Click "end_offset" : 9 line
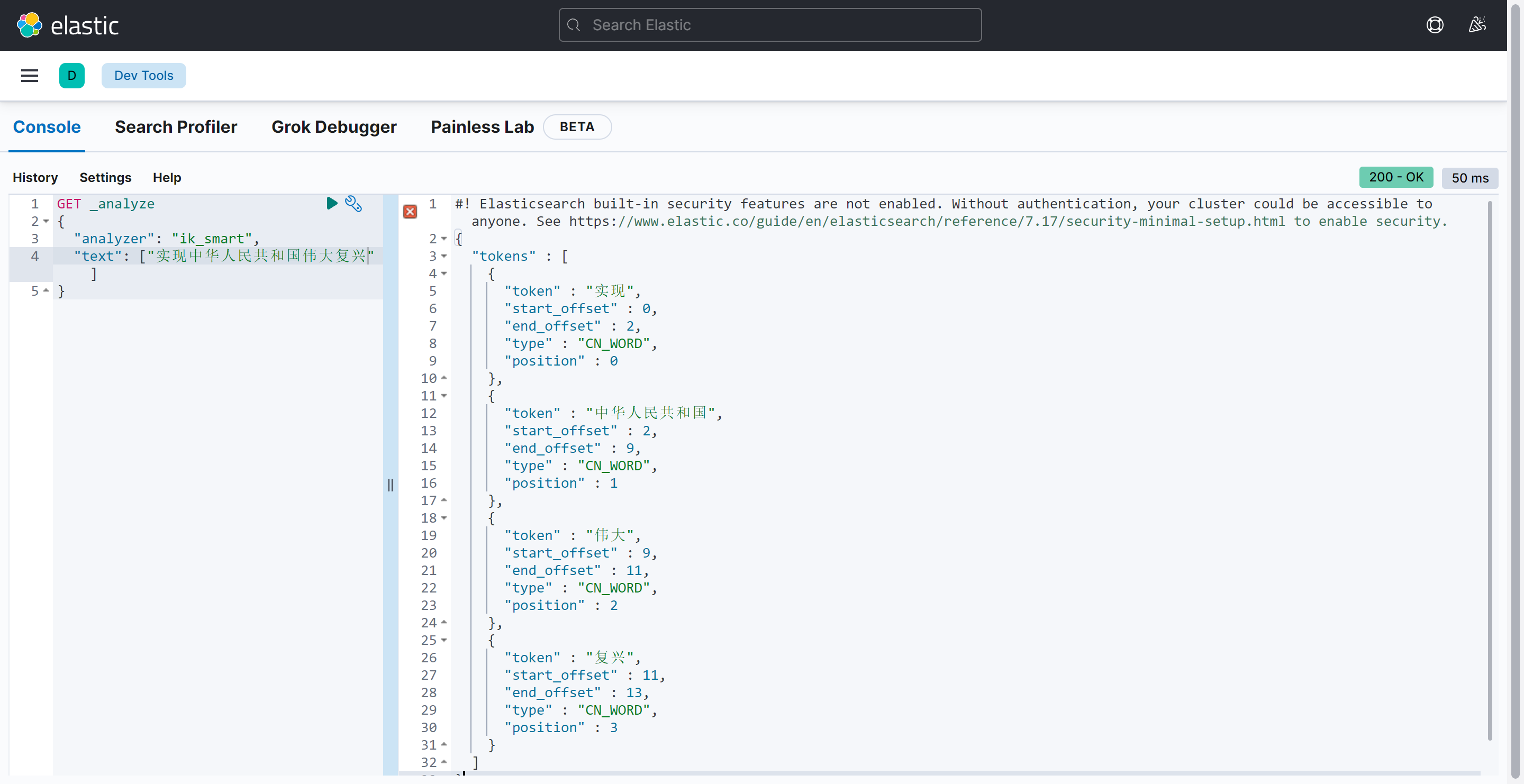 (x=572, y=448)
